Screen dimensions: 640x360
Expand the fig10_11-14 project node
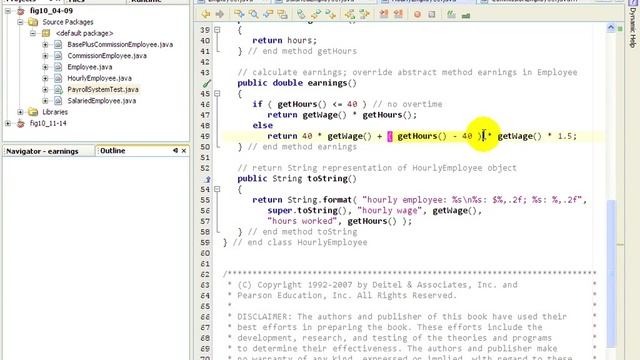[8, 123]
